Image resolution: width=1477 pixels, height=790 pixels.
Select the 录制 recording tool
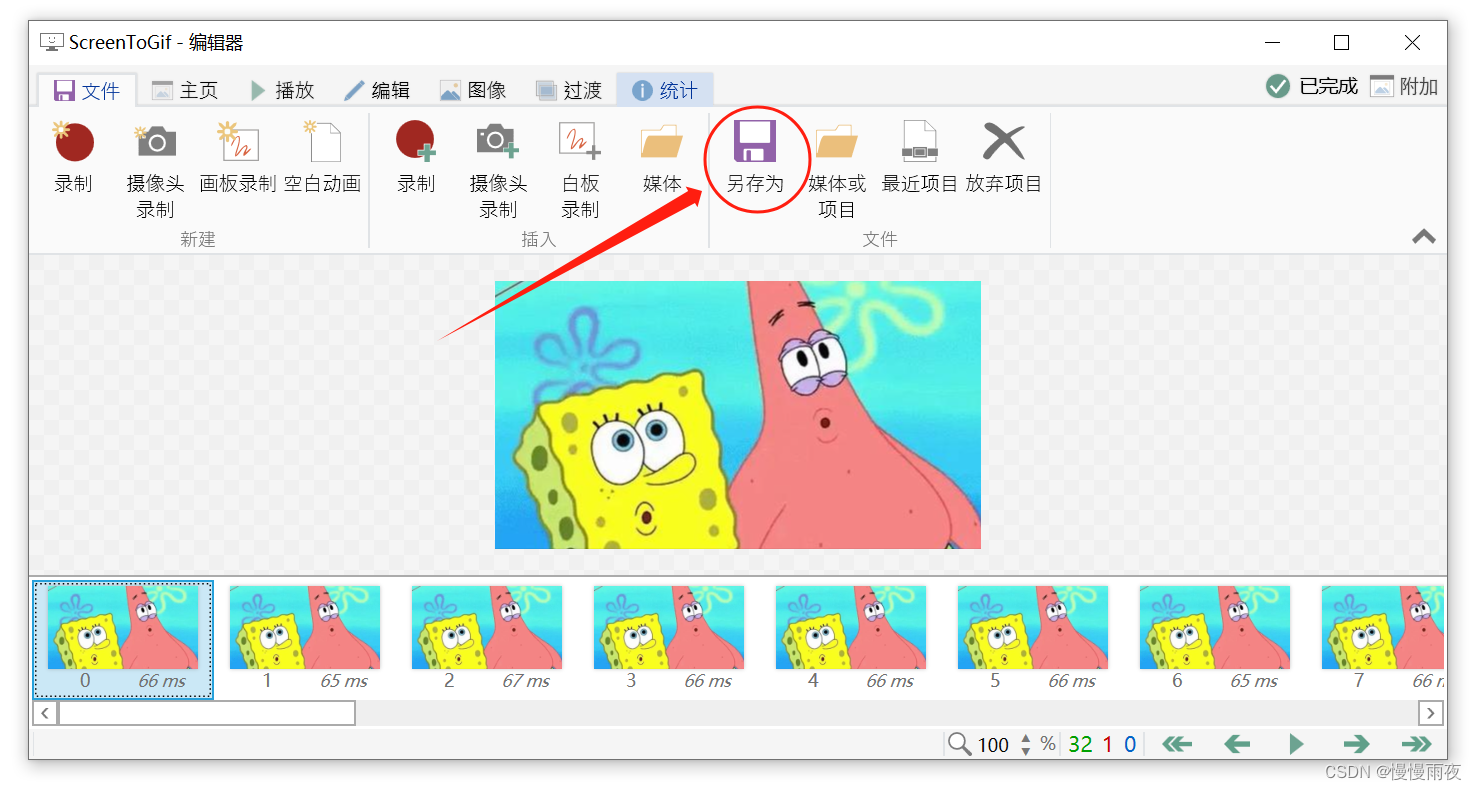(x=74, y=160)
